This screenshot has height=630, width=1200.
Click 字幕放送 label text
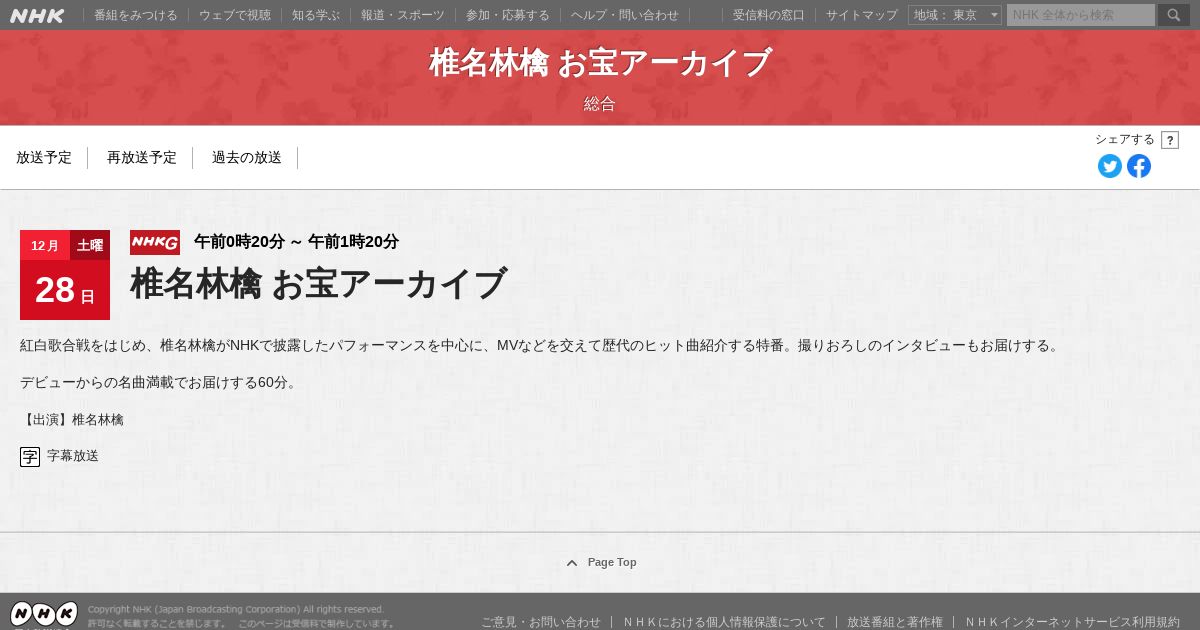(x=73, y=456)
